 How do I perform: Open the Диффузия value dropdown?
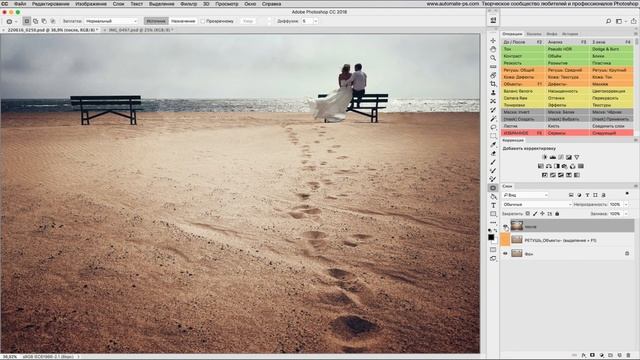316,21
